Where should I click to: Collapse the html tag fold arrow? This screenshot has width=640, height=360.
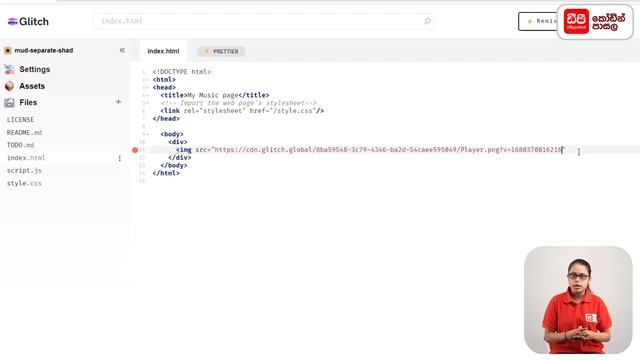point(147,80)
